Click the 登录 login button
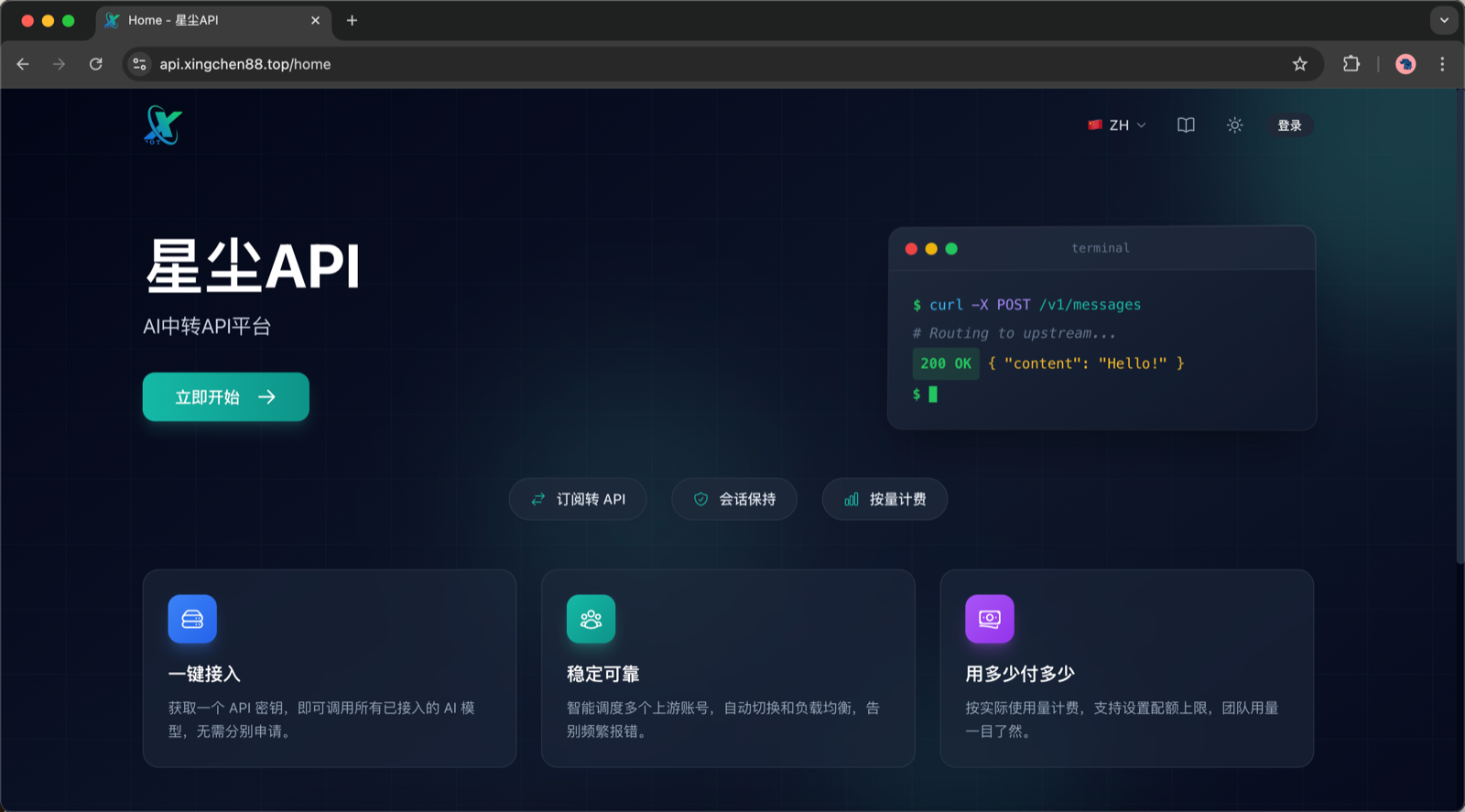Image resolution: width=1465 pixels, height=812 pixels. click(x=1289, y=125)
